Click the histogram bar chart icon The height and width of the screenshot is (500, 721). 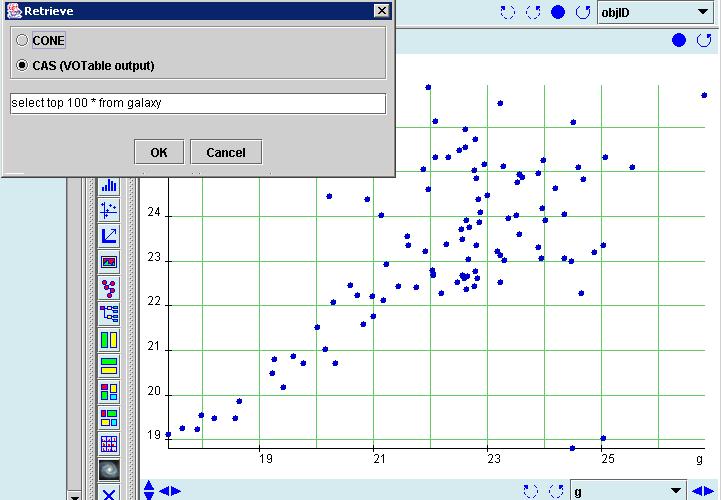[109, 185]
